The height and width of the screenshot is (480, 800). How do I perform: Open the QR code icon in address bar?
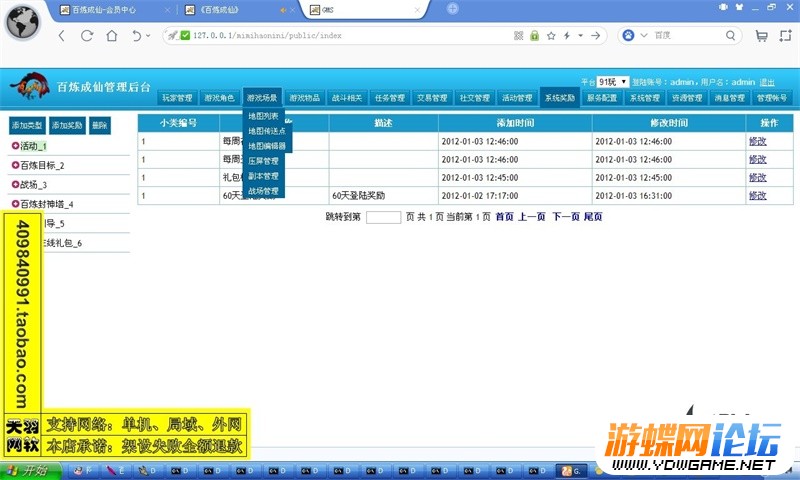tap(518, 36)
